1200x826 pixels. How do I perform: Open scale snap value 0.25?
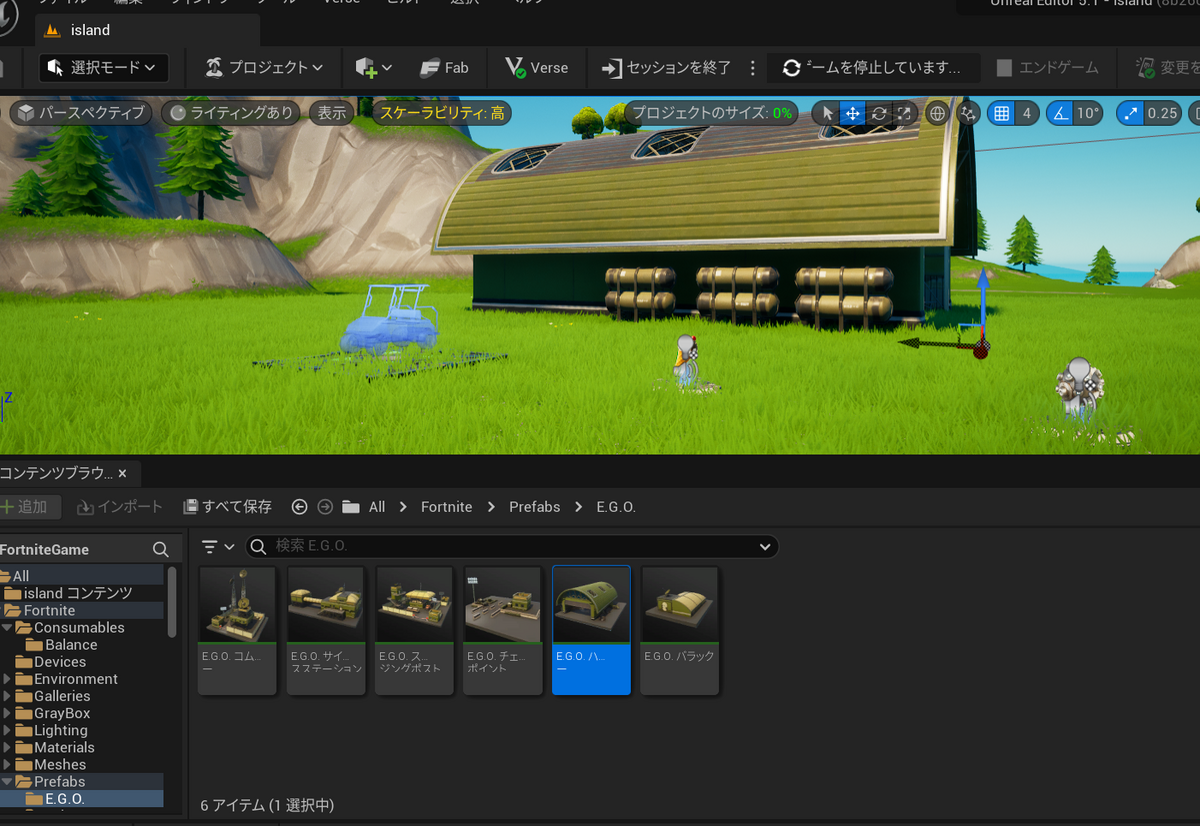pyautogui.click(x=1162, y=113)
